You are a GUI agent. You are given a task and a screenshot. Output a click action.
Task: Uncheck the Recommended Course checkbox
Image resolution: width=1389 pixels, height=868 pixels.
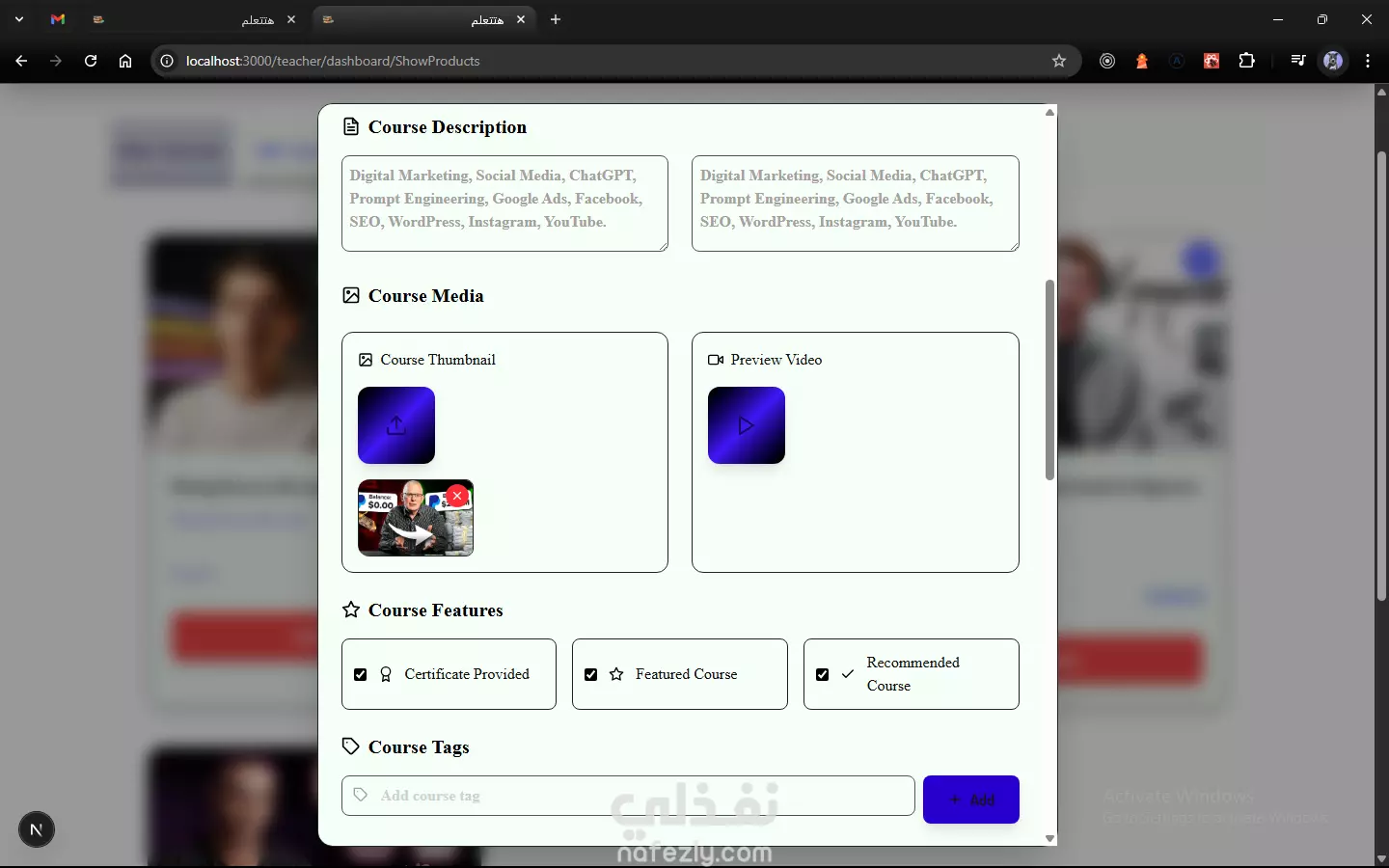[x=823, y=674]
